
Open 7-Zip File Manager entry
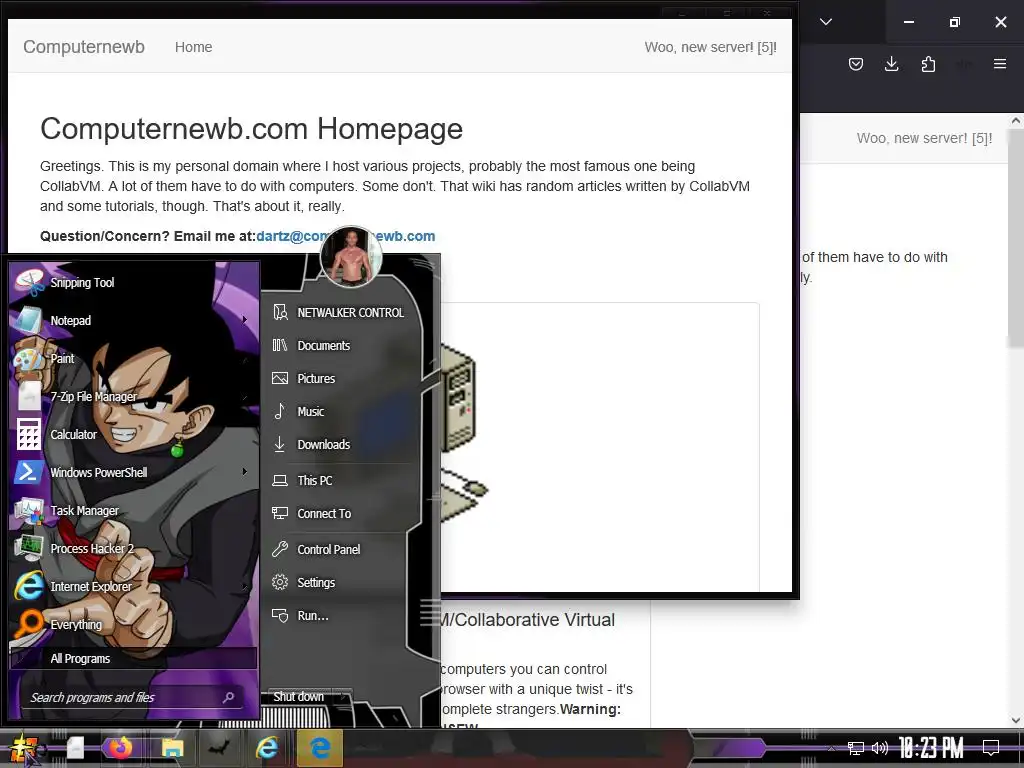click(134, 396)
